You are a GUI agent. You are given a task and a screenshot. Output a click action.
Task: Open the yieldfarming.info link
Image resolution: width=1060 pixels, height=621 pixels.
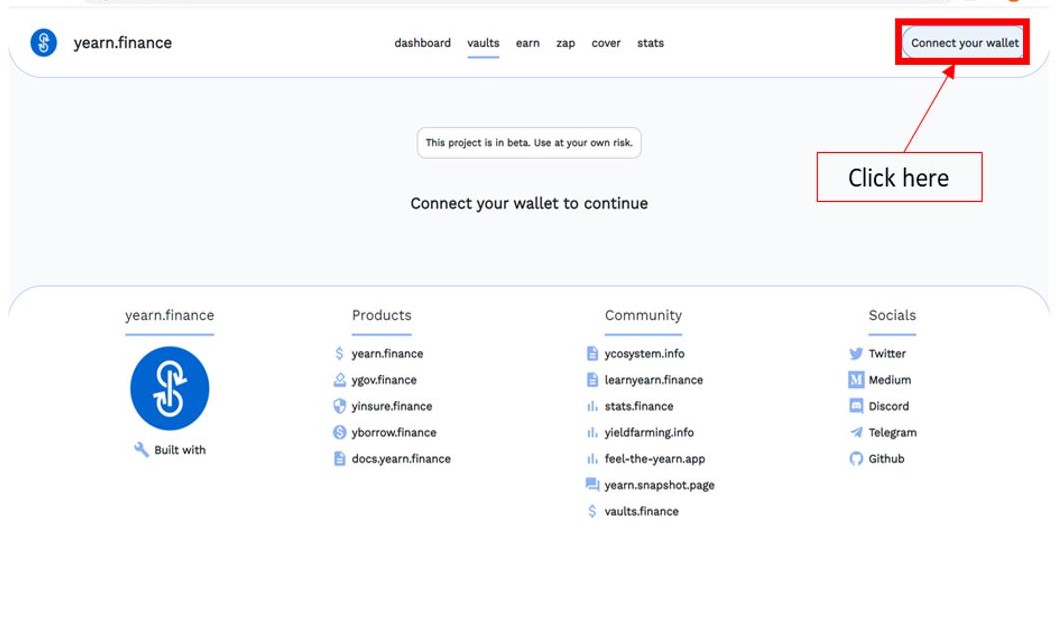[x=649, y=432]
